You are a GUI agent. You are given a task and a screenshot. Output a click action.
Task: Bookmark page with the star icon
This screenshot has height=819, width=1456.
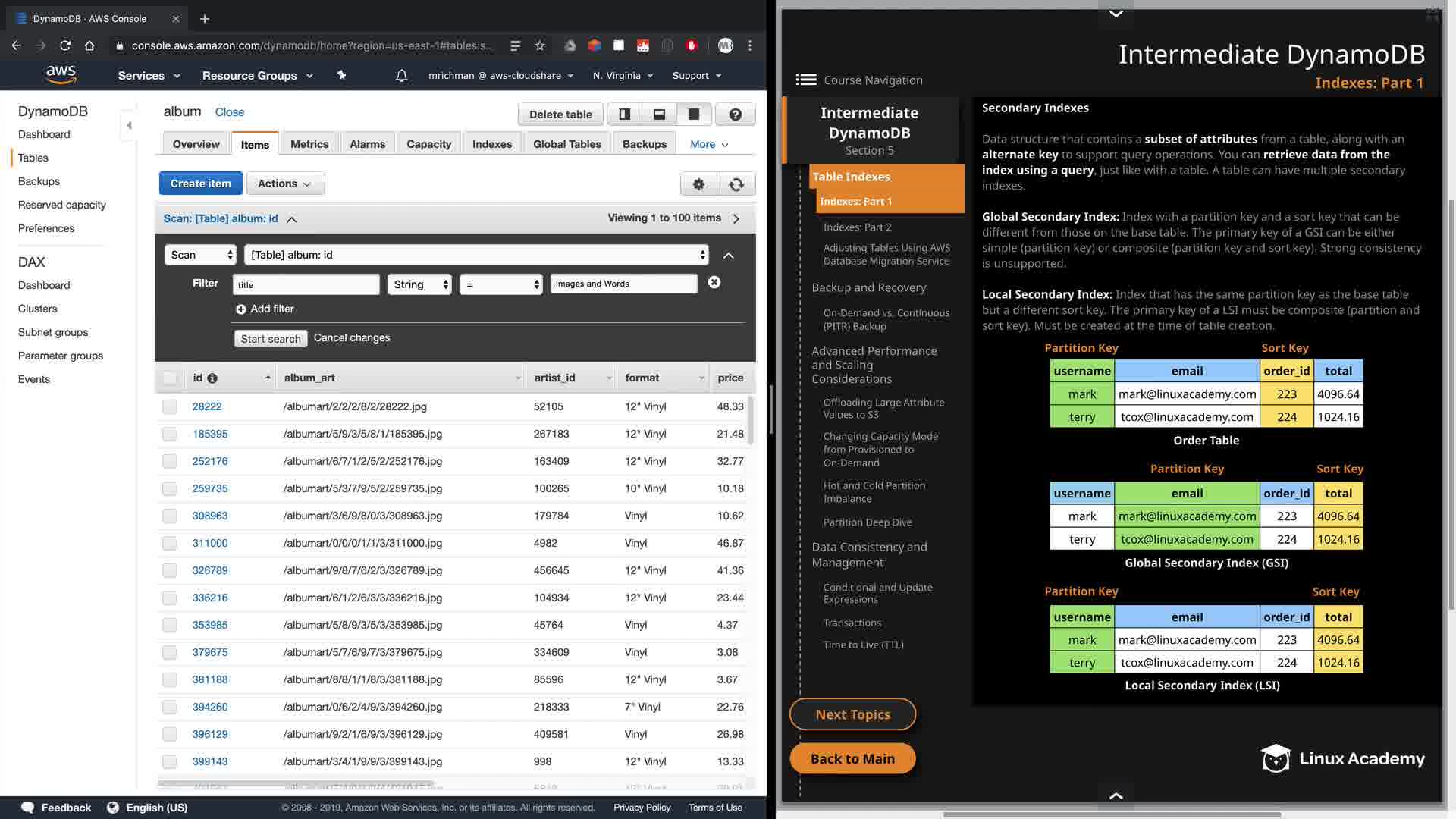tap(539, 45)
